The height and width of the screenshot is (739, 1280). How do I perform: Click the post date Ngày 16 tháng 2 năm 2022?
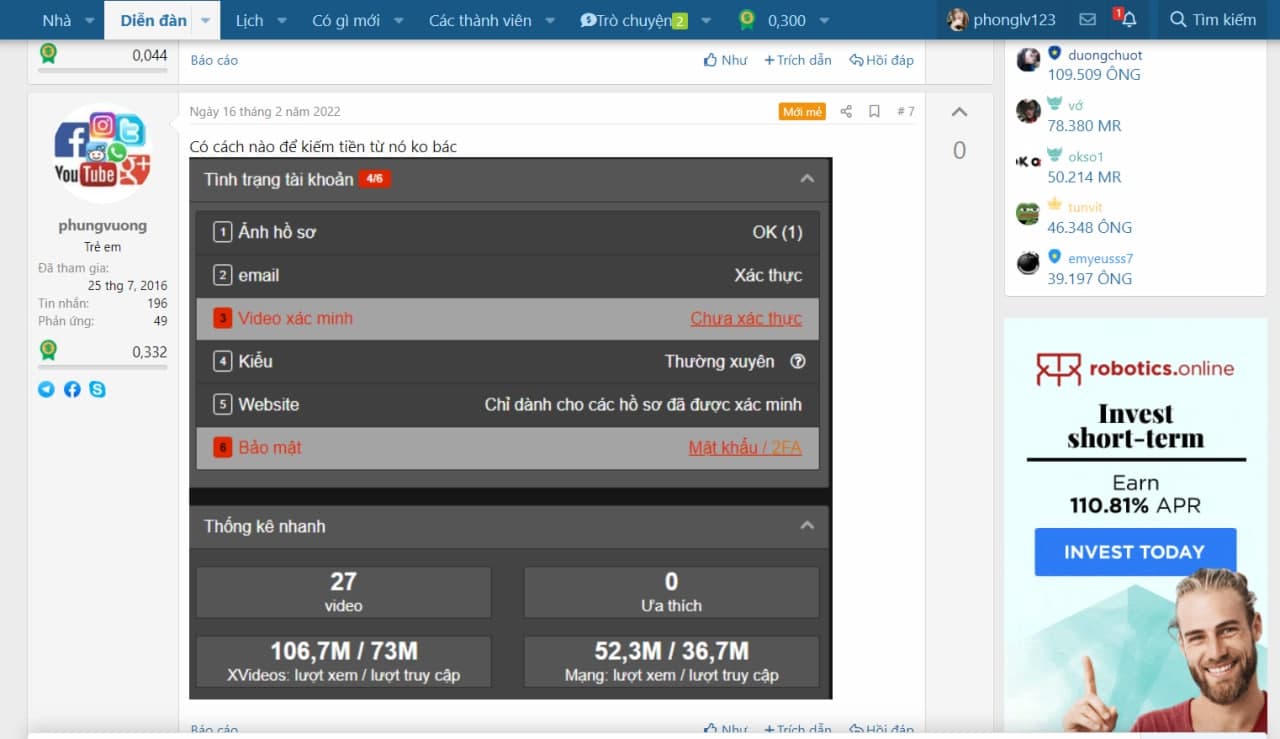pyautogui.click(x=265, y=111)
